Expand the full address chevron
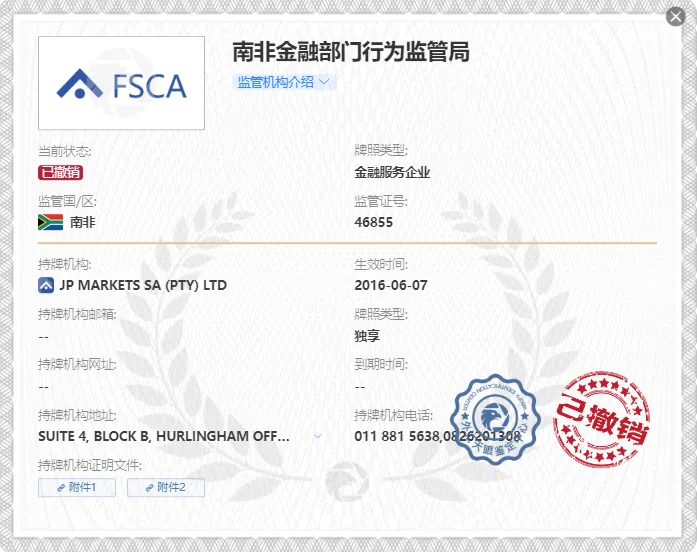Screen dimensions: 697x552 (318, 436)
